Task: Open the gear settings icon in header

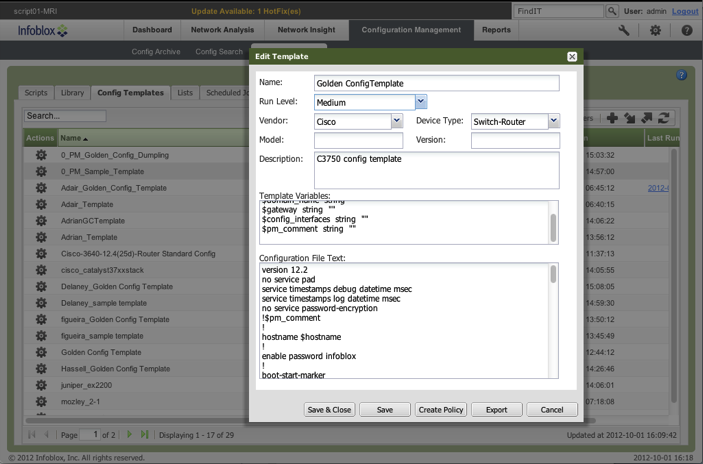Action: click(x=655, y=31)
